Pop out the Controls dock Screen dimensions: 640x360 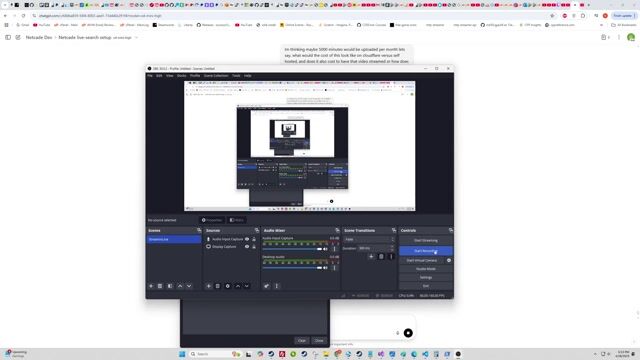[x=451, y=231]
